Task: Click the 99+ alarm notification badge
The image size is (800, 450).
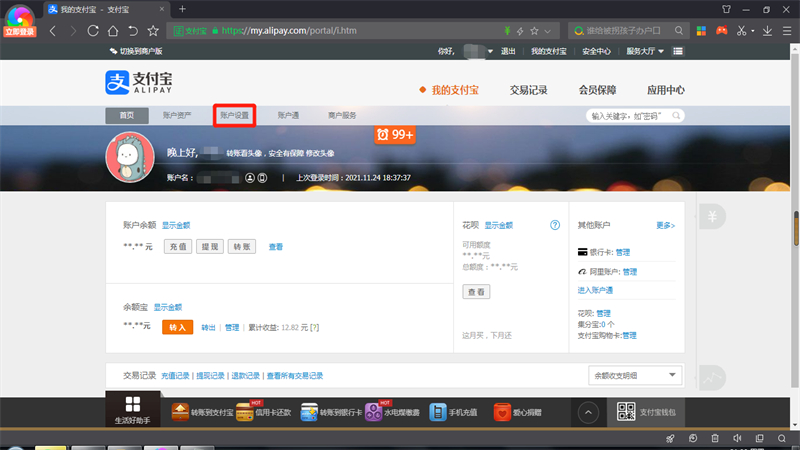Action: [395, 135]
